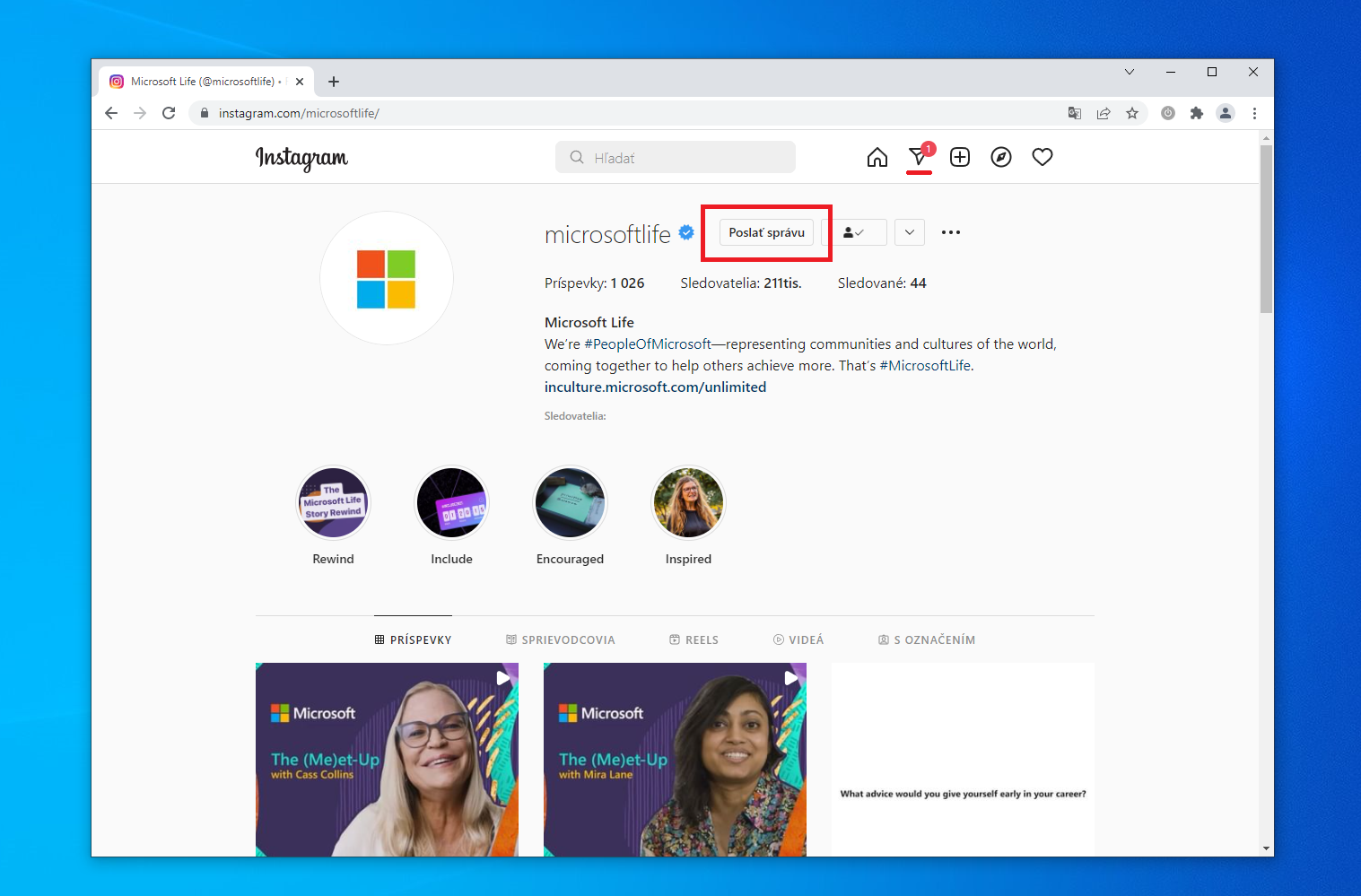Click Príspevky: 1 026 count

[x=594, y=283]
